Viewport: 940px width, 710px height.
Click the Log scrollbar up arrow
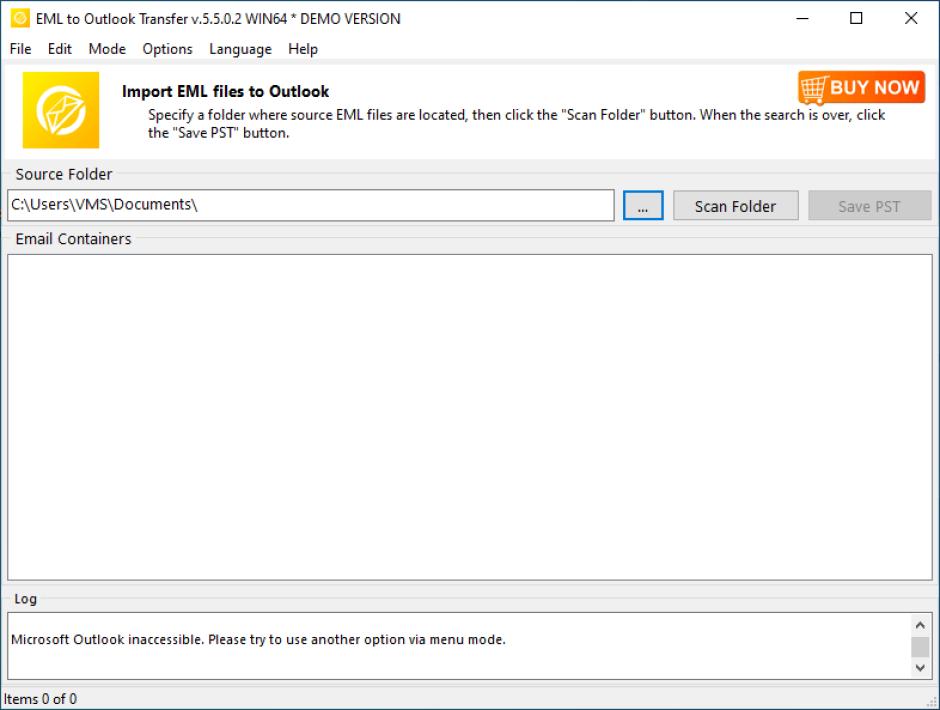pos(920,625)
